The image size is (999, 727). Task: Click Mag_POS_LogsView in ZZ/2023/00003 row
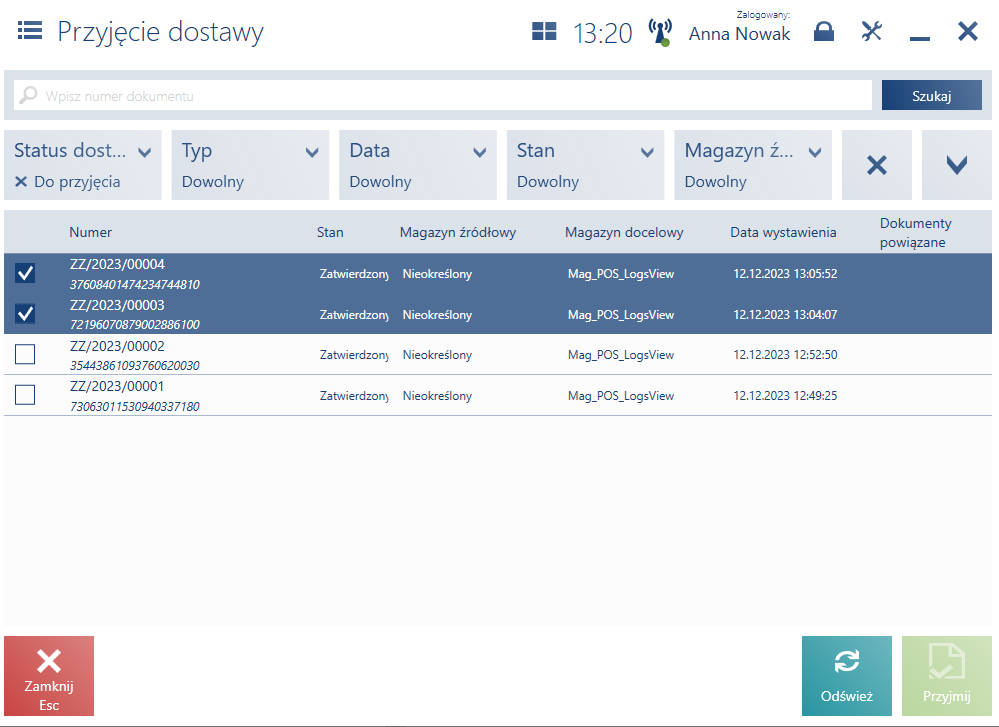click(621, 315)
